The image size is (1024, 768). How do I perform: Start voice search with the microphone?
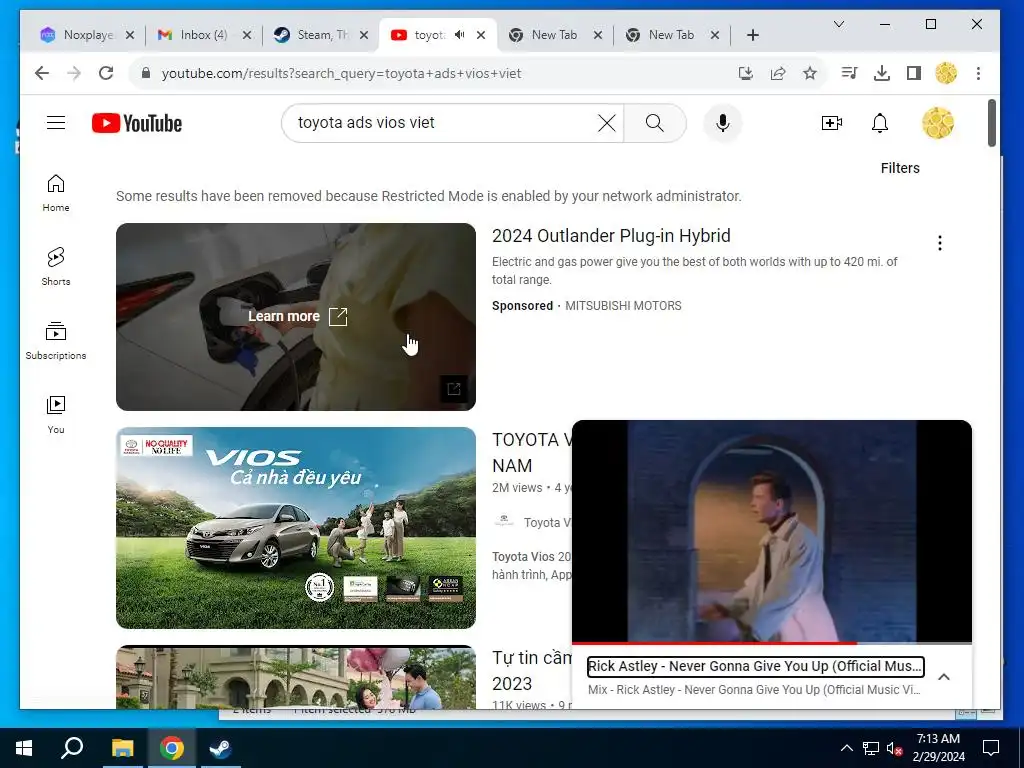click(x=722, y=123)
